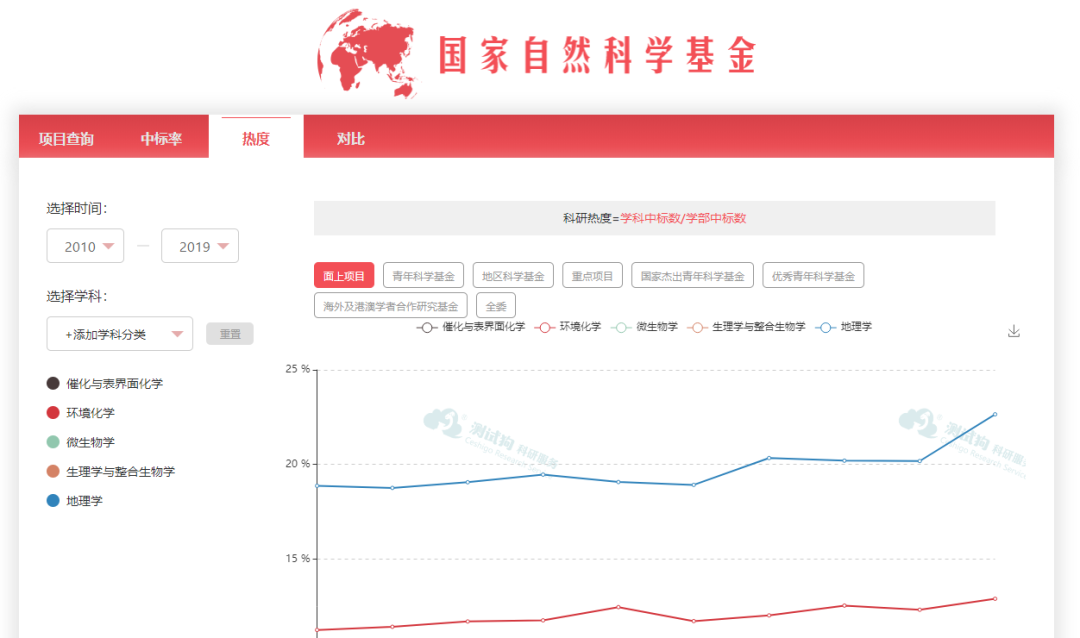Click the 15 % axis label
Viewport: 1080px width, 638px height.
pyautogui.click(x=298, y=558)
